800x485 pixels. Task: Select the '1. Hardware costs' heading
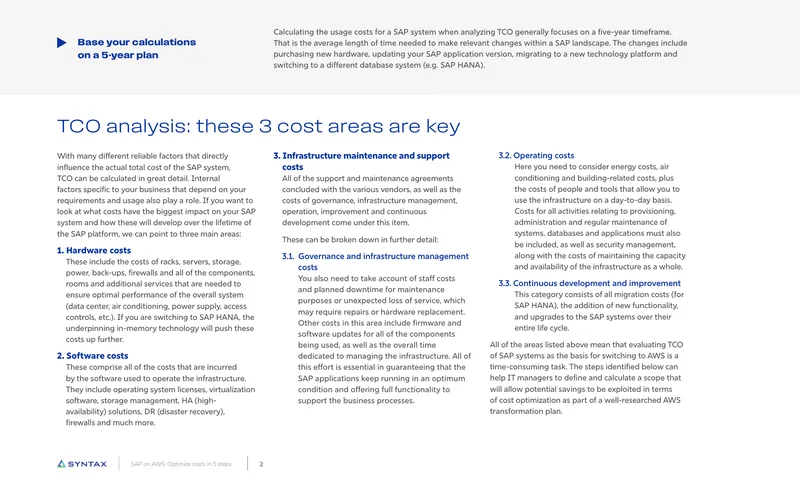[x=94, y=250]
